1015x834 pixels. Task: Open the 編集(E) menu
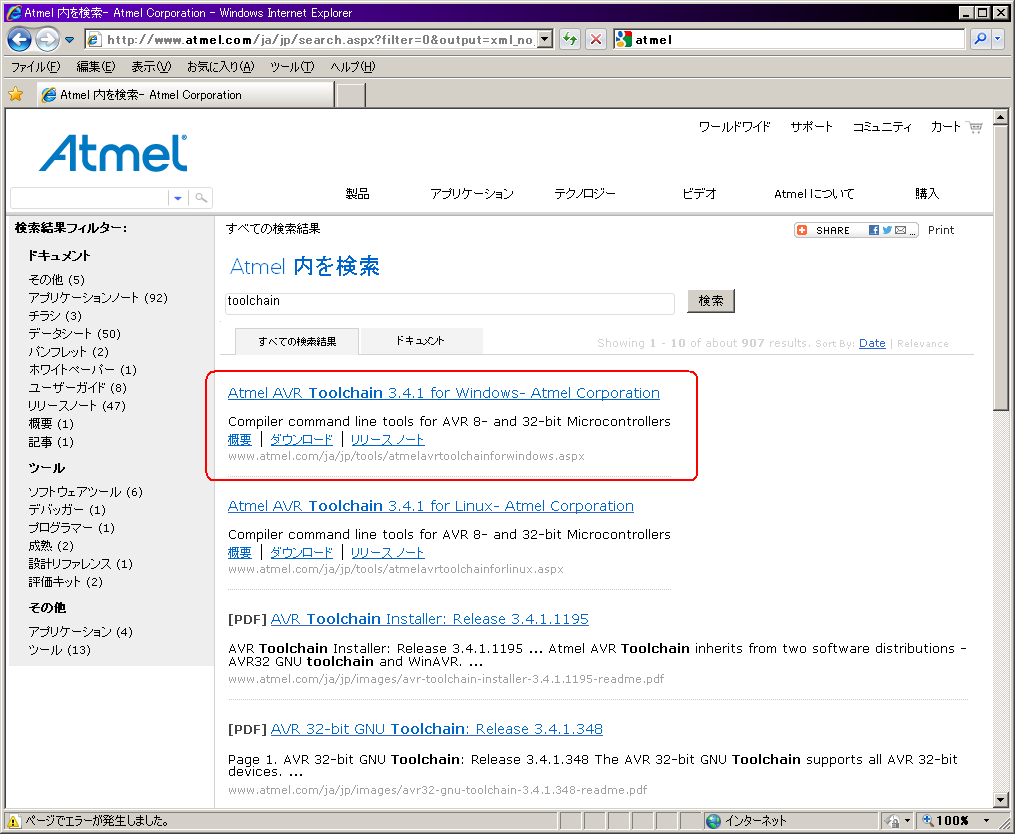[96, 67]
